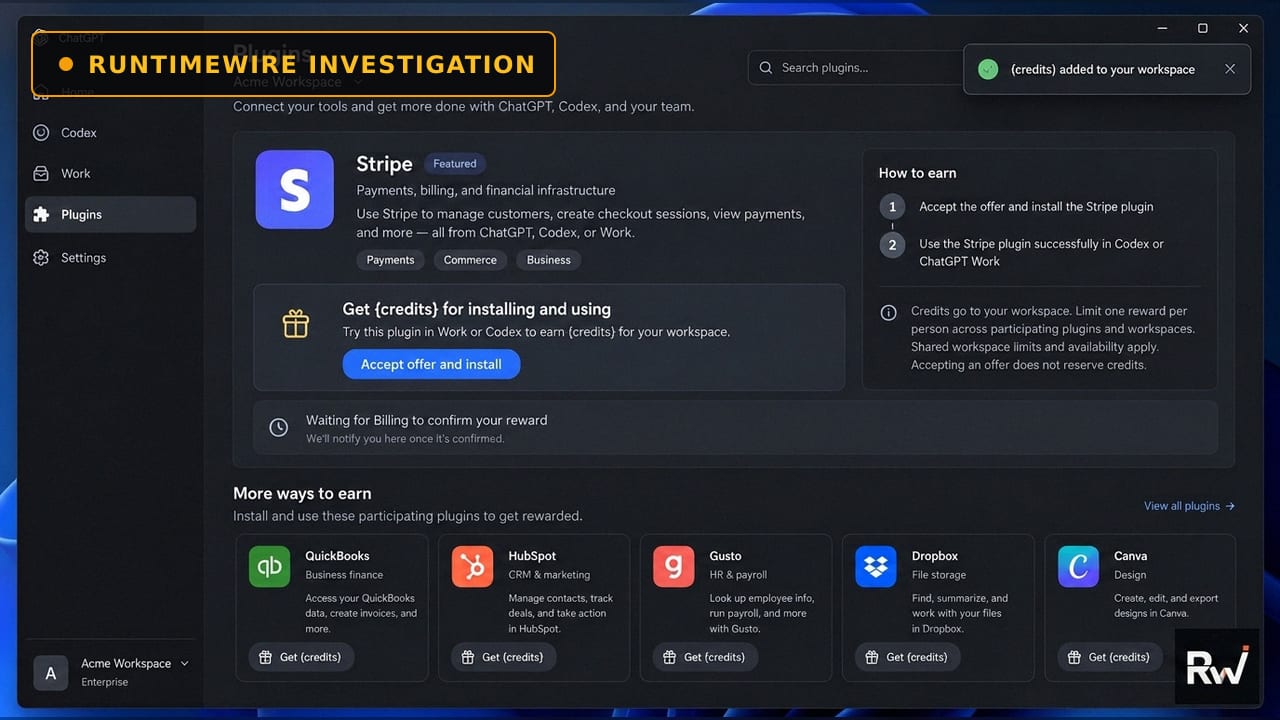Screen dimensions: 1280x720
Task: Click the green checkmark in the notification
Action: (x=988, y=69)
